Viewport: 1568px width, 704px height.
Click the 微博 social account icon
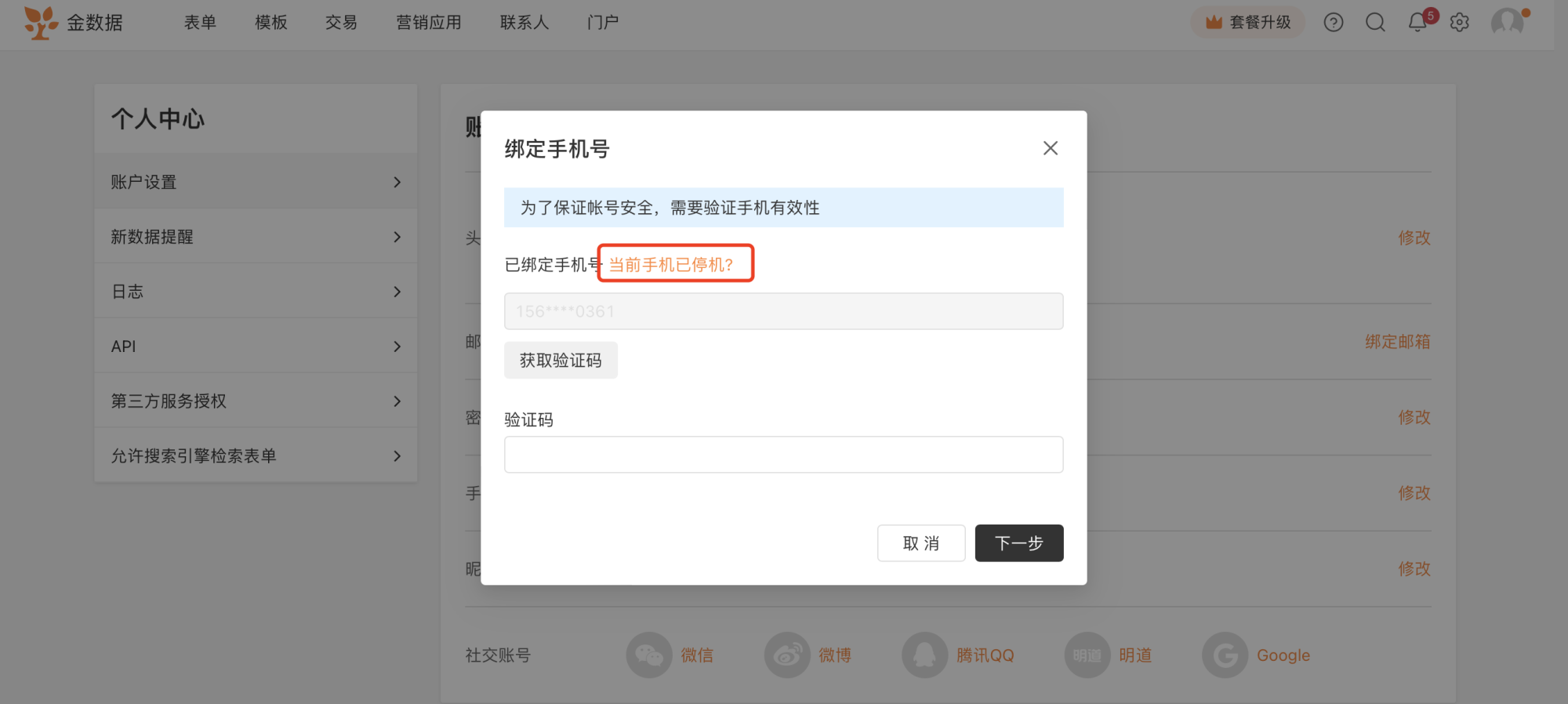click(787, 655)
